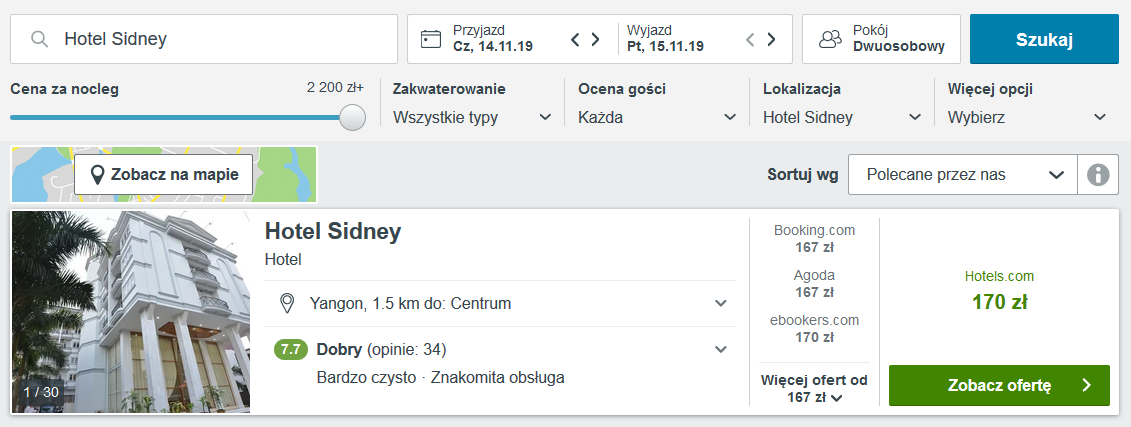
Task: Open the Ocena gości filter dropdown
Action: pyautogui.click(x=657, y=117)
